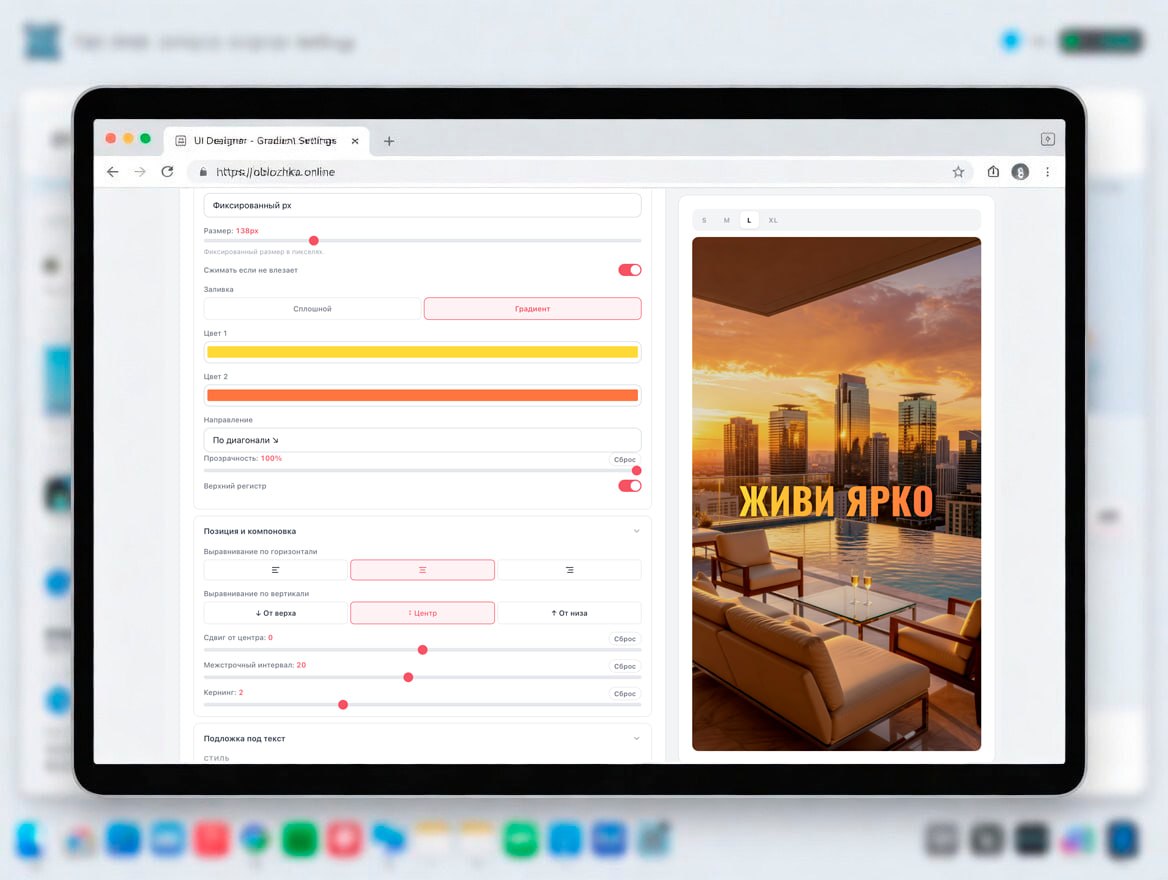This screenshot has height=880, width=1168.
Task: Open the orange 'Цвет 2' color swatch
Action: pos(422,395)
